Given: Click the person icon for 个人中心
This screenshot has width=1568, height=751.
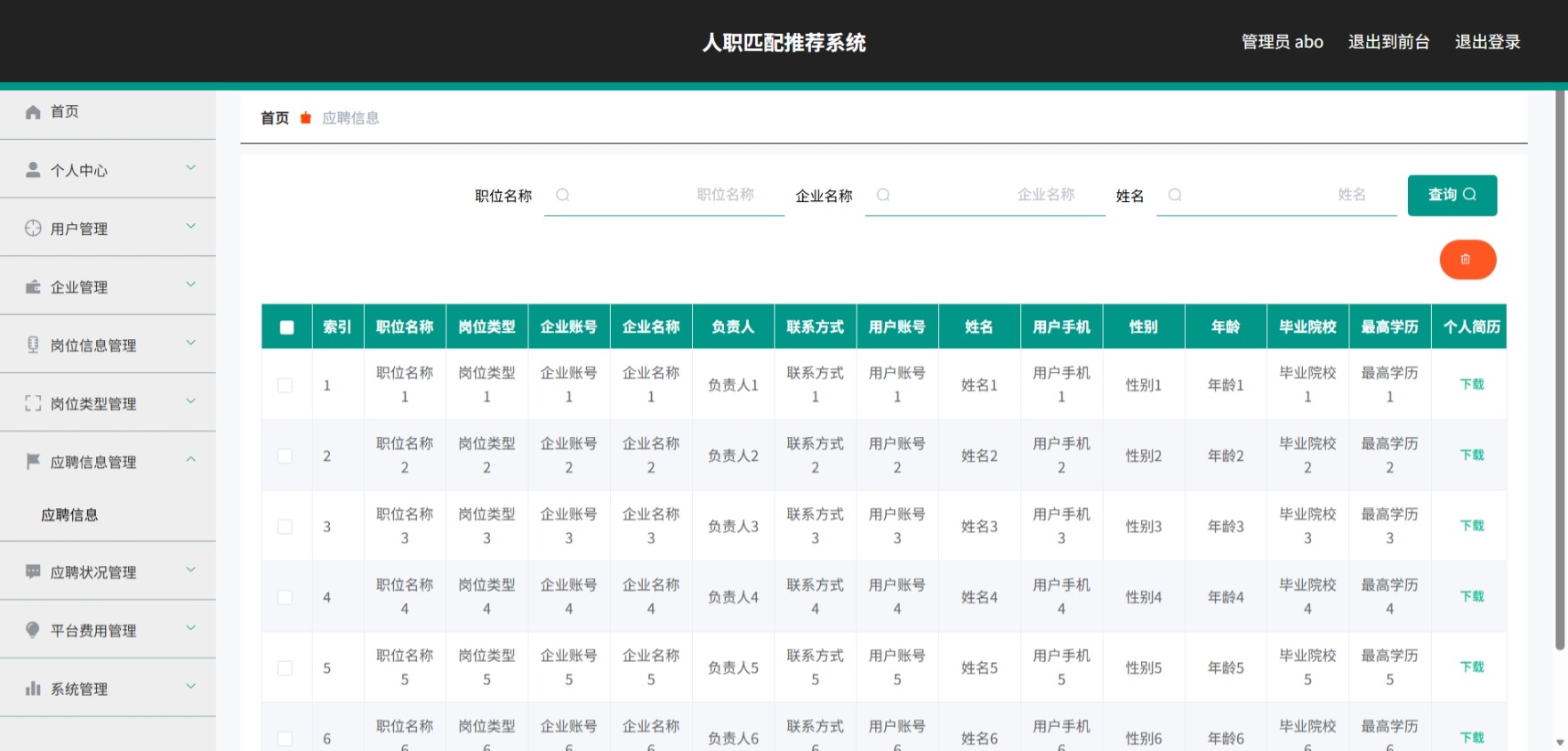Looking at the screenshot, I should (x=33, y=170).
